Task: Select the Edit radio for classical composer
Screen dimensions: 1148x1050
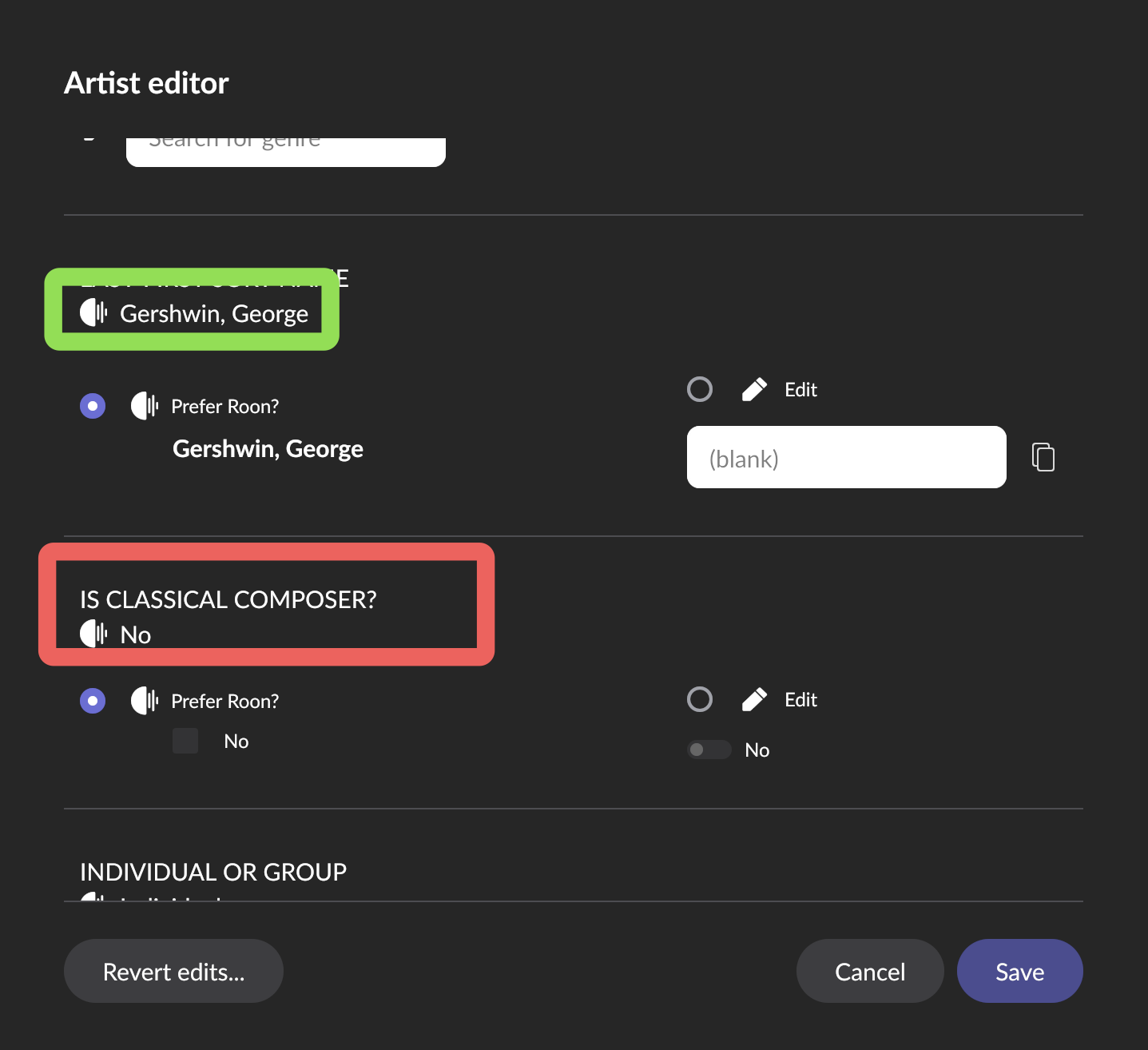Action: 700,699
